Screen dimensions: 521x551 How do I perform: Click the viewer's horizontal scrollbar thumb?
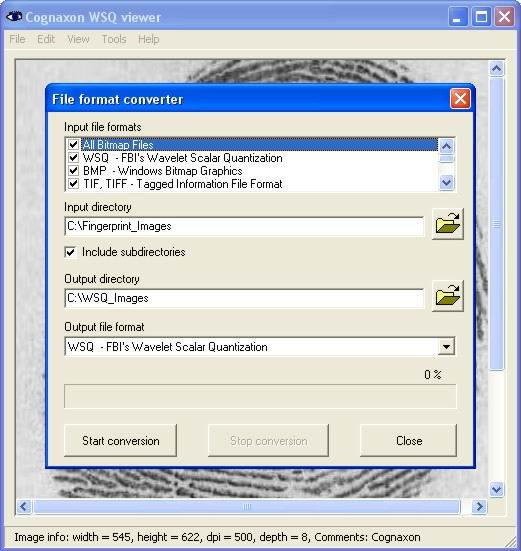247,507
